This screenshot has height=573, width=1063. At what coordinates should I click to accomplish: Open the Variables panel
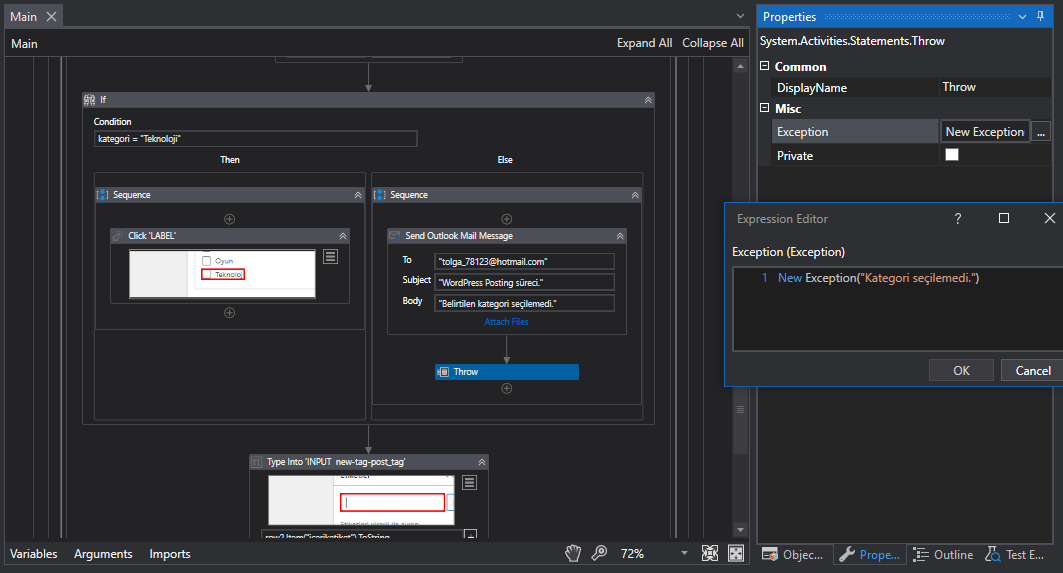[x=34, y=553]
